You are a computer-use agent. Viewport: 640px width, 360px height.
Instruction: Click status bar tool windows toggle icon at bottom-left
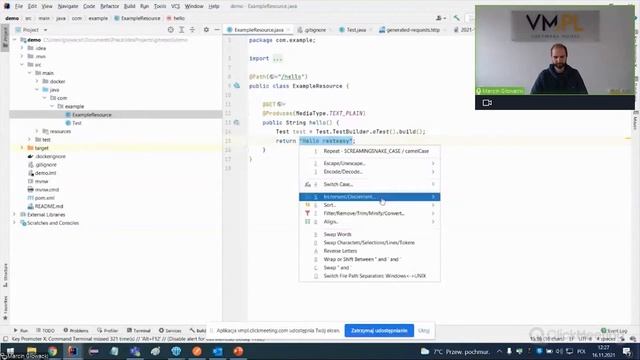tap(5, 339)
